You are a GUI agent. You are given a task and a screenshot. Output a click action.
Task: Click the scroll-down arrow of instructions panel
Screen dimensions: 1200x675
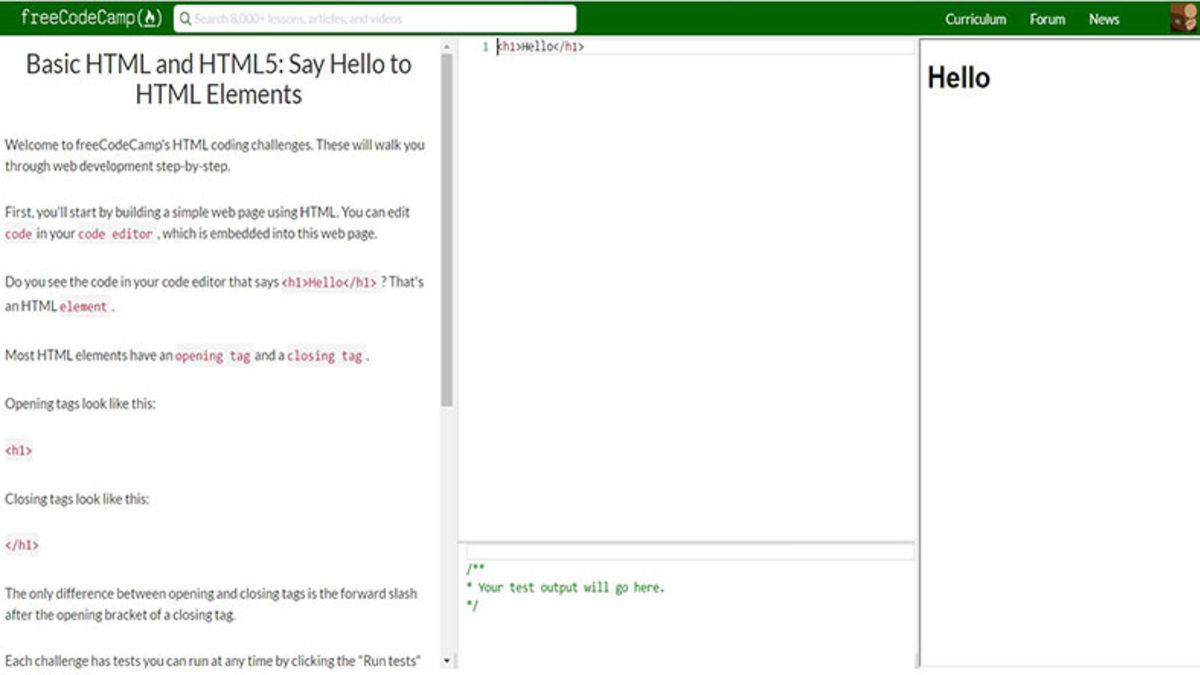447,660
